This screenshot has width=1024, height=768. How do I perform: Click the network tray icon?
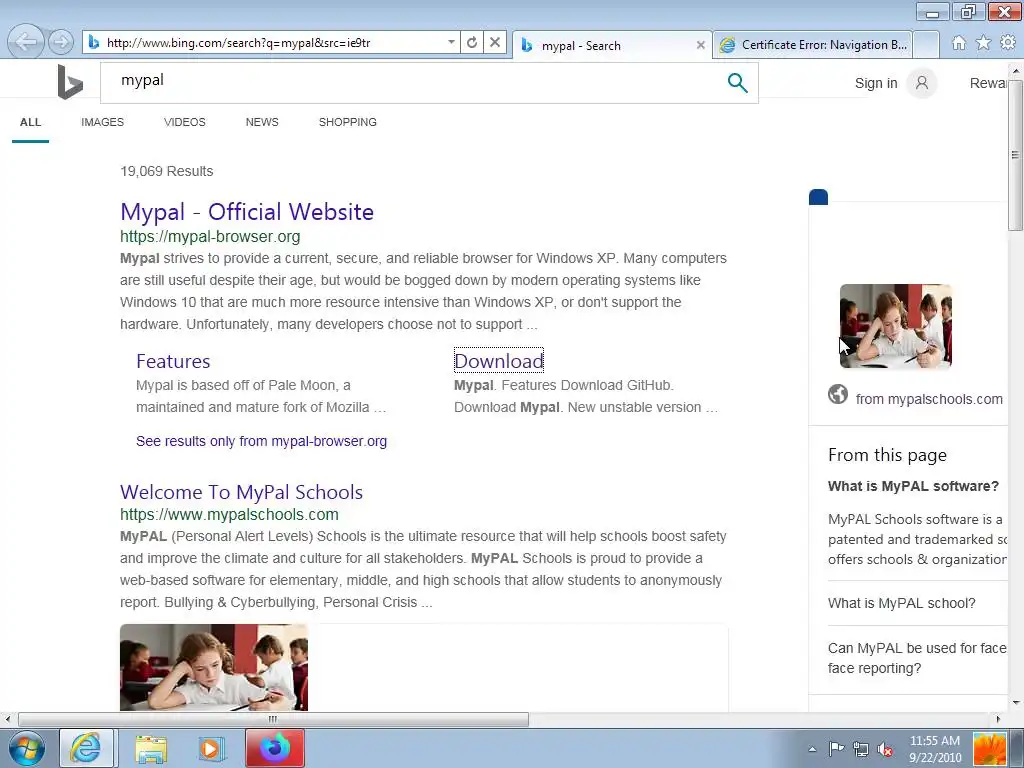[861, 749]
